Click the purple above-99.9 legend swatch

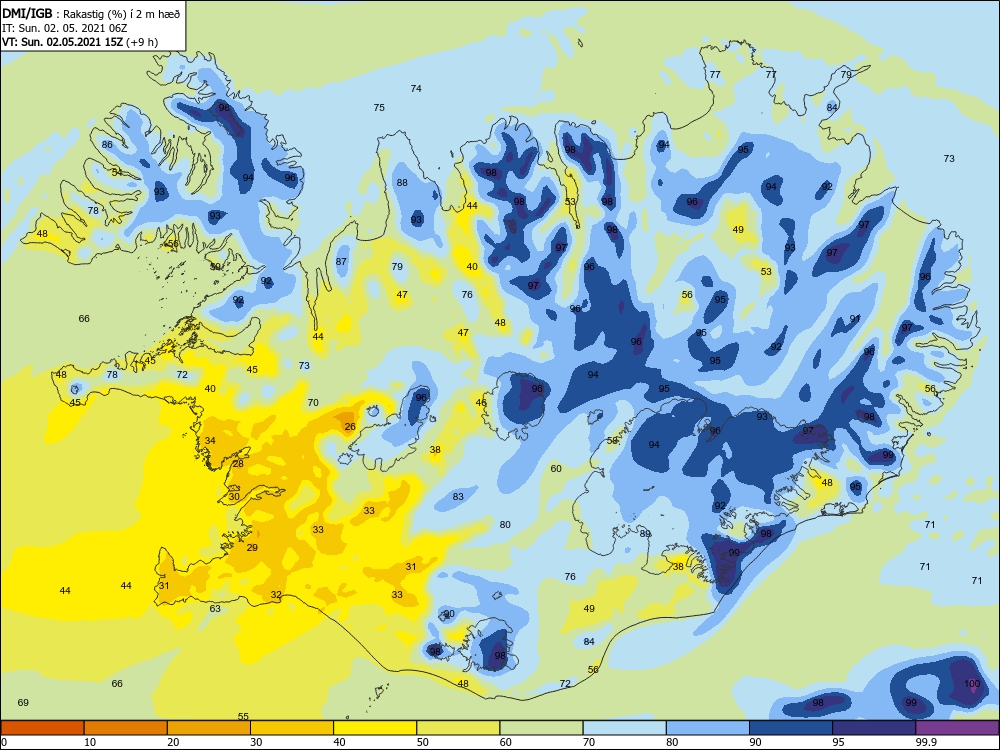pos(957,728)
